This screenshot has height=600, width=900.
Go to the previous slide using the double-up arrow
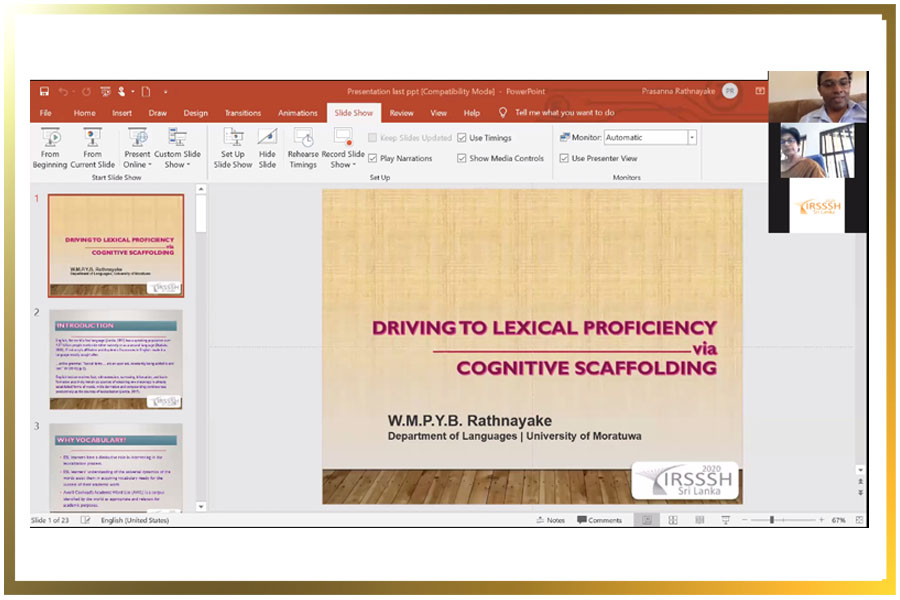tap(860, 481)
